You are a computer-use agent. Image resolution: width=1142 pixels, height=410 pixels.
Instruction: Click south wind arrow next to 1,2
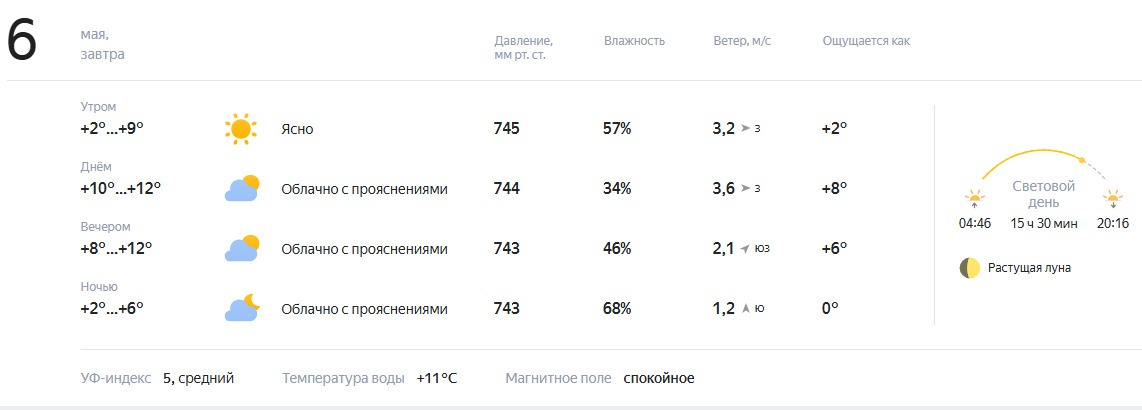click(745, 309)
